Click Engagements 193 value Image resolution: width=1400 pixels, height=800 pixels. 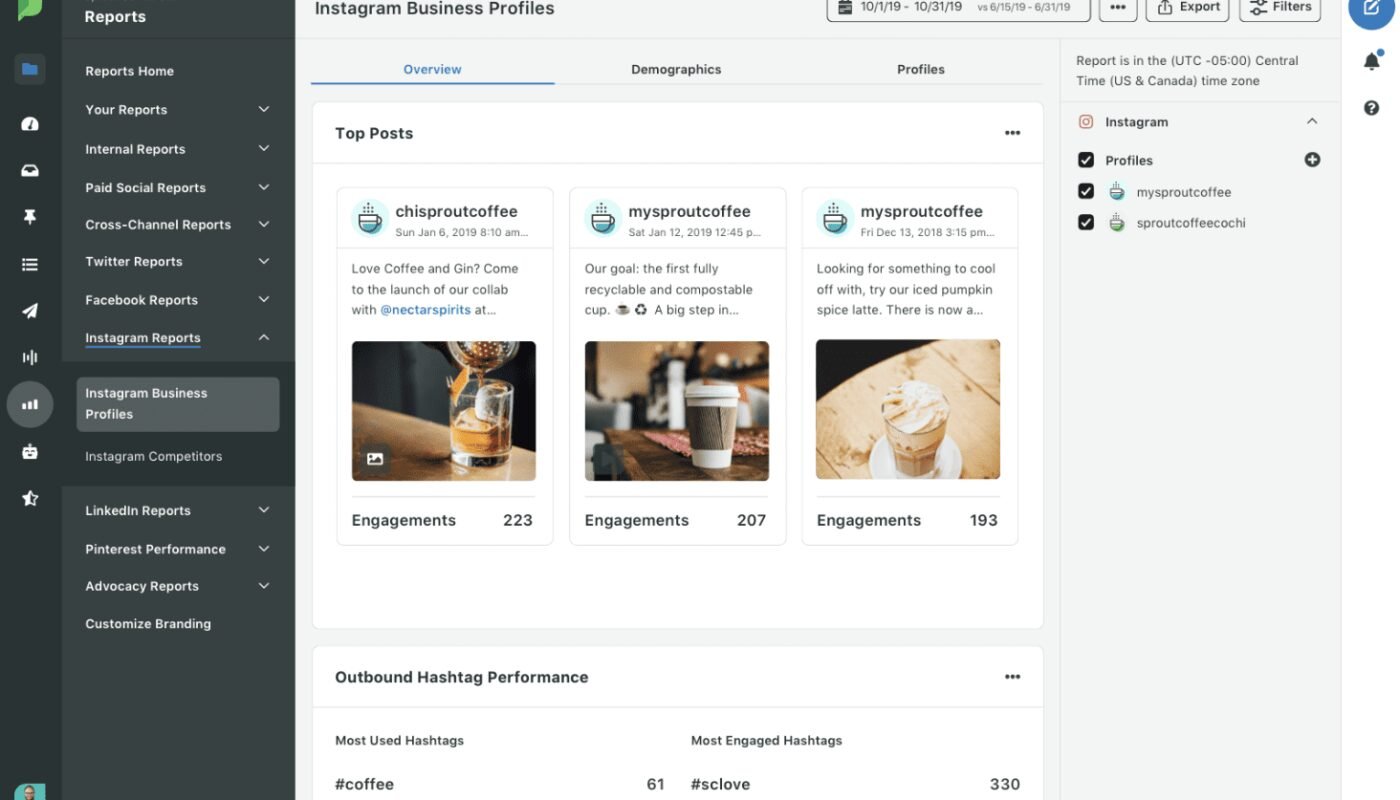pyautogui.click(x=983, y=520)
